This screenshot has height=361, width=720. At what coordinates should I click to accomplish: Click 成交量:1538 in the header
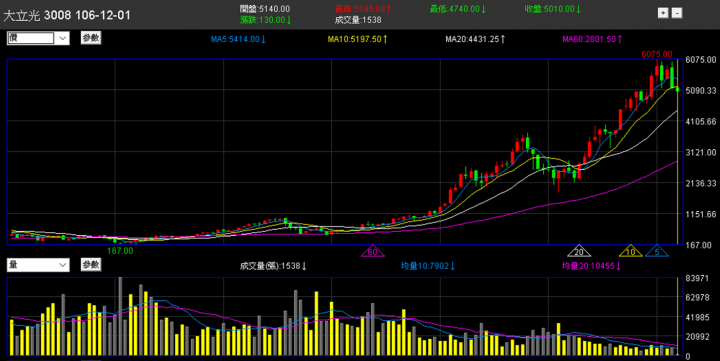tap(358, 20)
